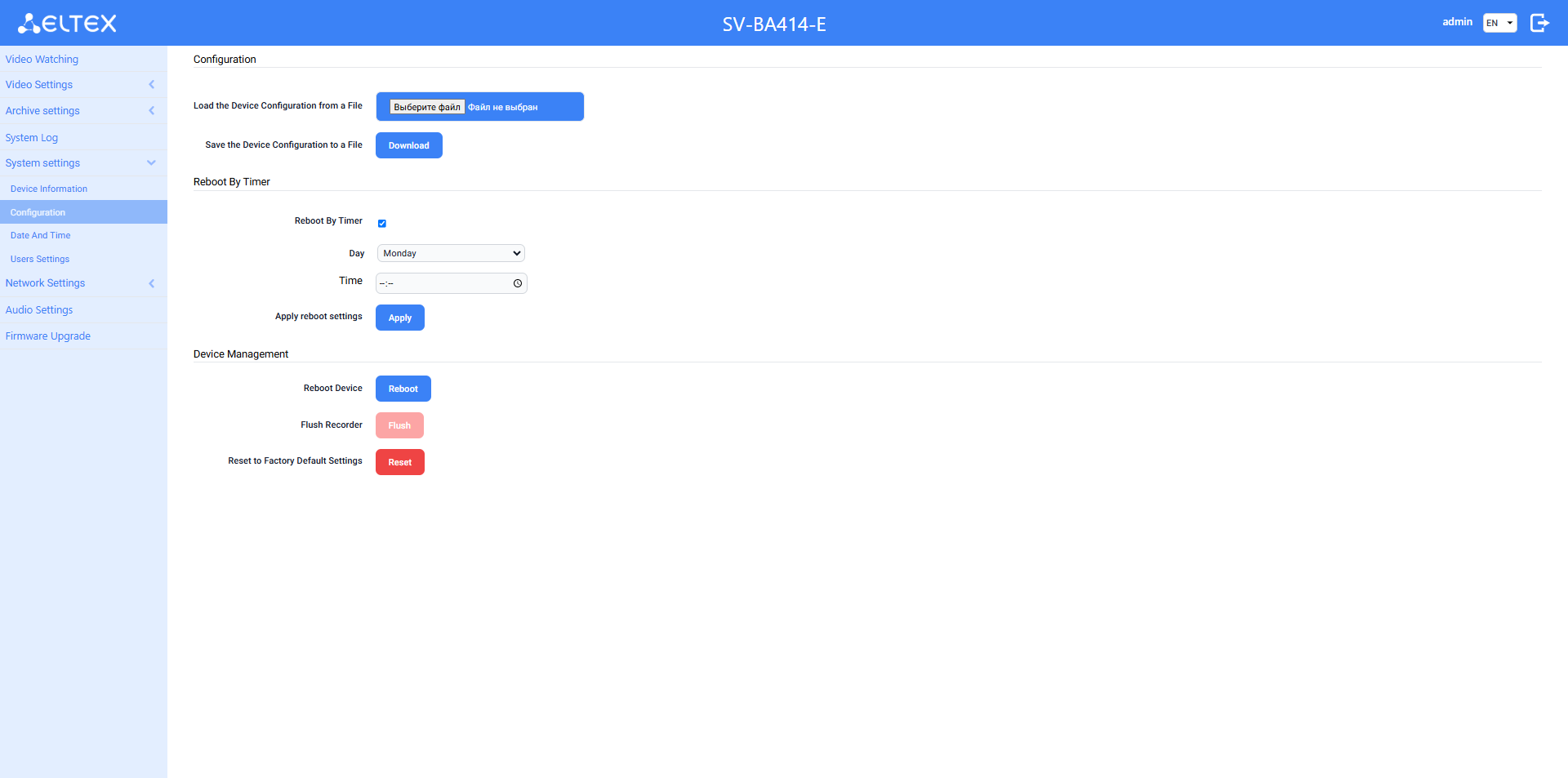Click the ELTEX logo
The width and height of the screenshot is (1568, 778).
coord(68,23)
